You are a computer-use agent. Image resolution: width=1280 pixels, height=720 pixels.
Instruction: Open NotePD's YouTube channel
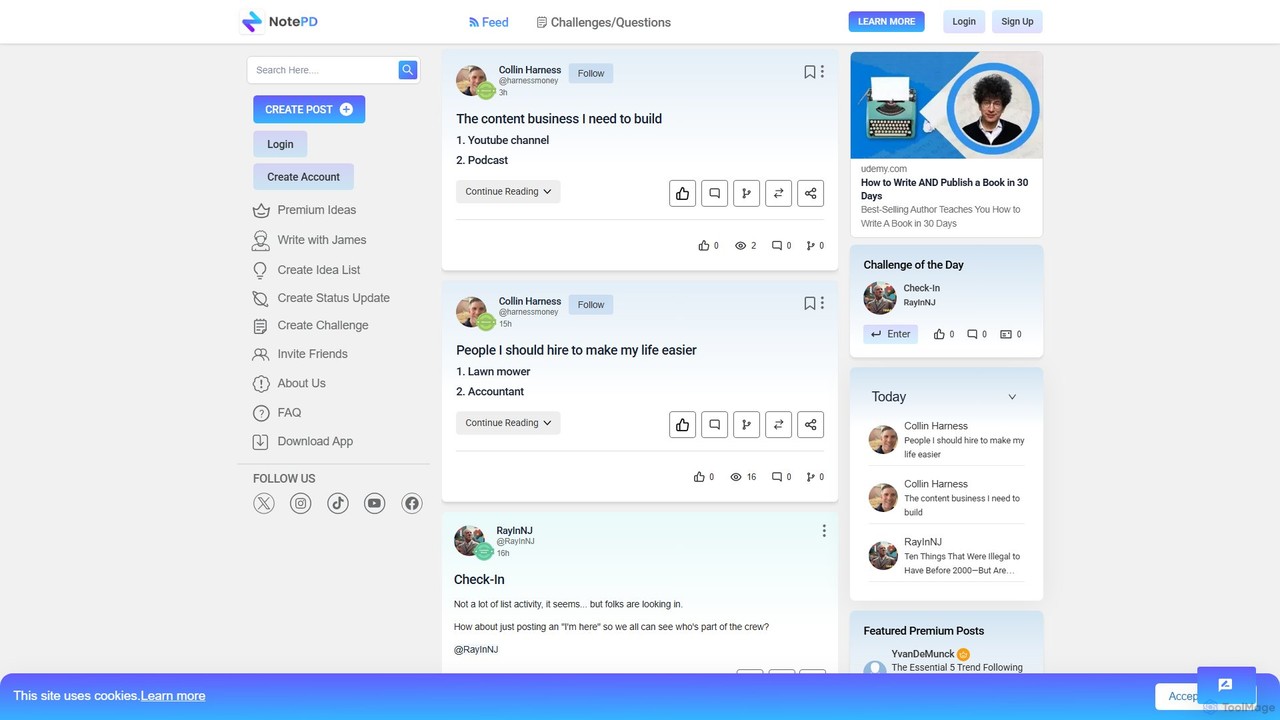pos(375,503)
